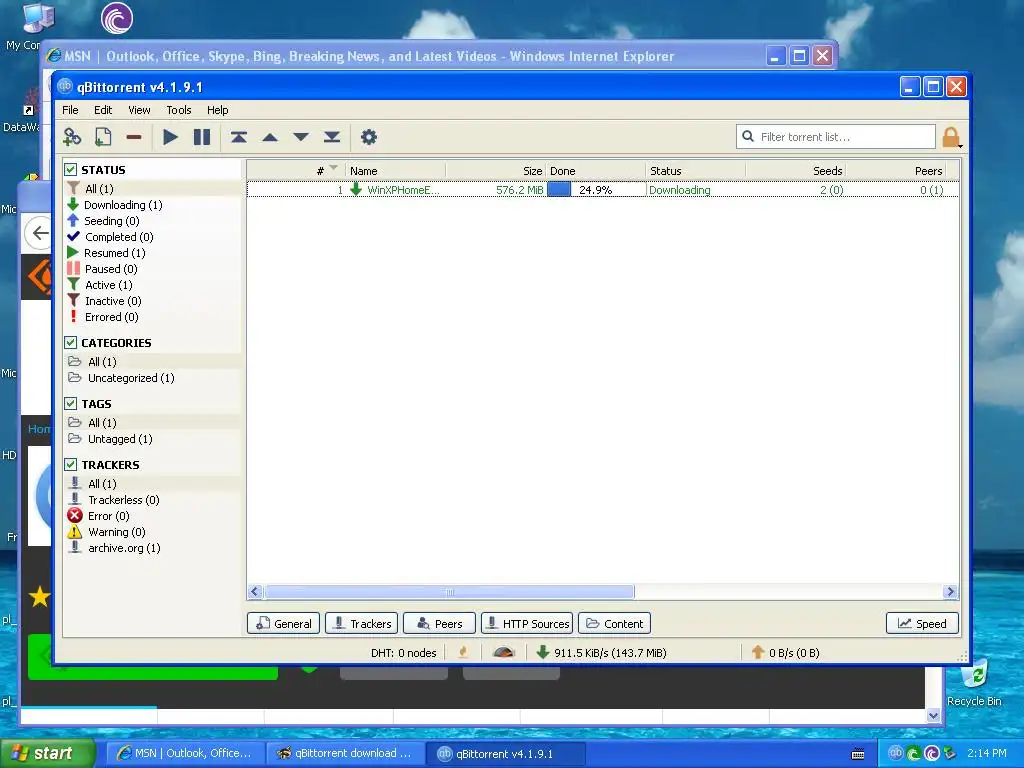Open Recycle Bin desktop icon
The width and height of the screenshot is (1024, 768).
975,674
